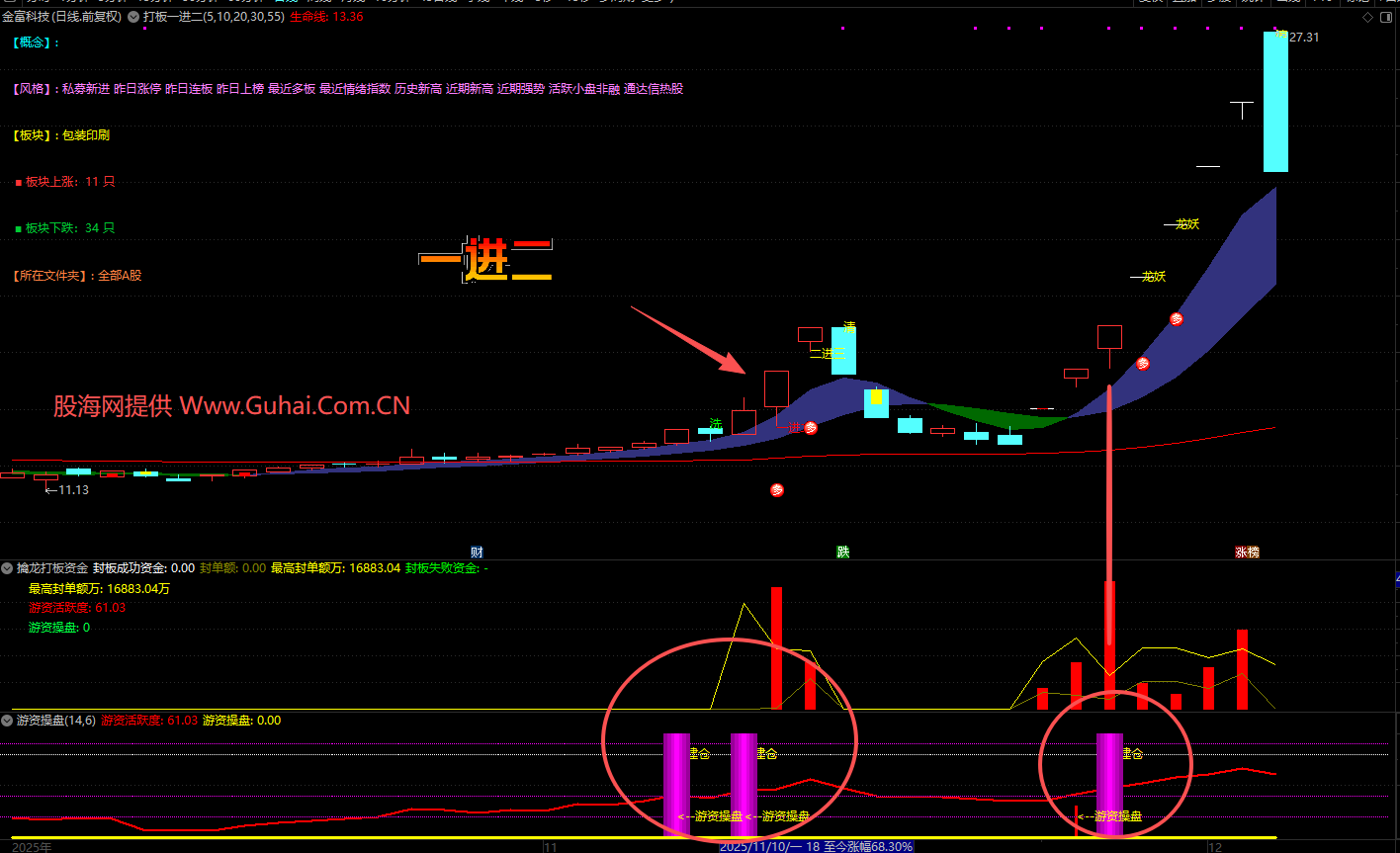
Task: Click the 财 info marker icon
Action: pos(477,552)
